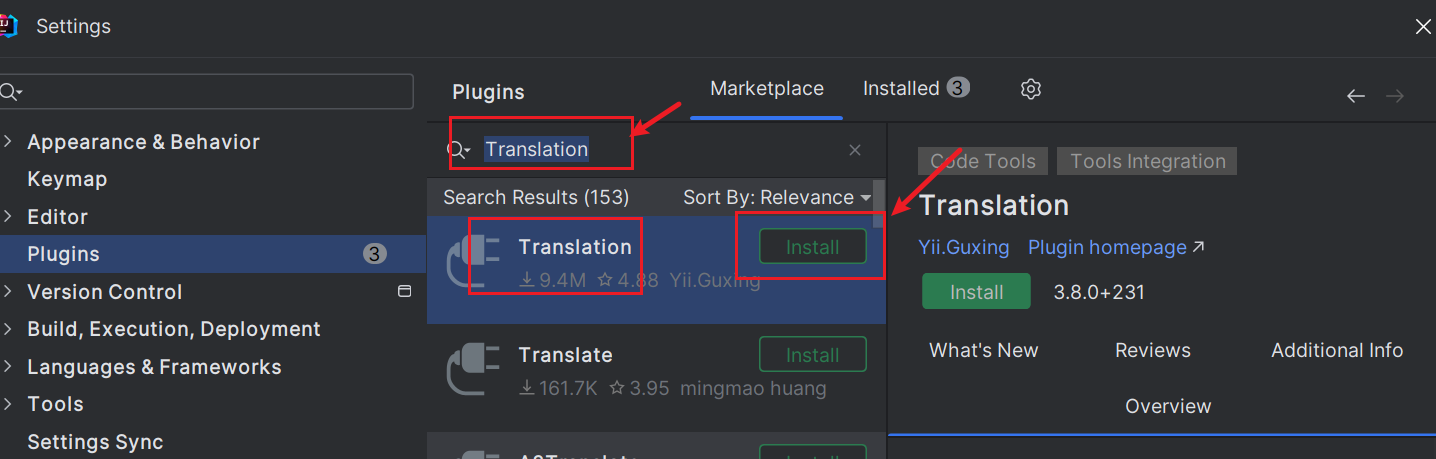Click the plugin results scrollbar thumb
Image resolution: width=1436 pixels, height=459 pixels.
click(879, 204)
